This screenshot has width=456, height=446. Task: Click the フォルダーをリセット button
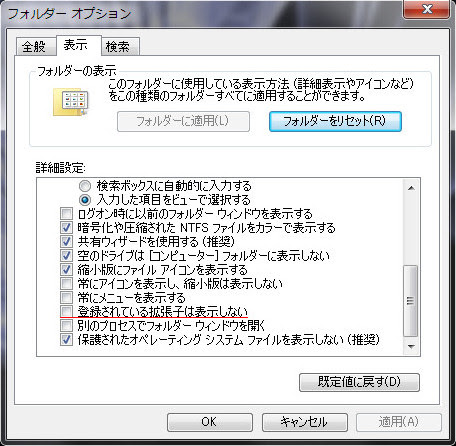(x=335, y=121)
